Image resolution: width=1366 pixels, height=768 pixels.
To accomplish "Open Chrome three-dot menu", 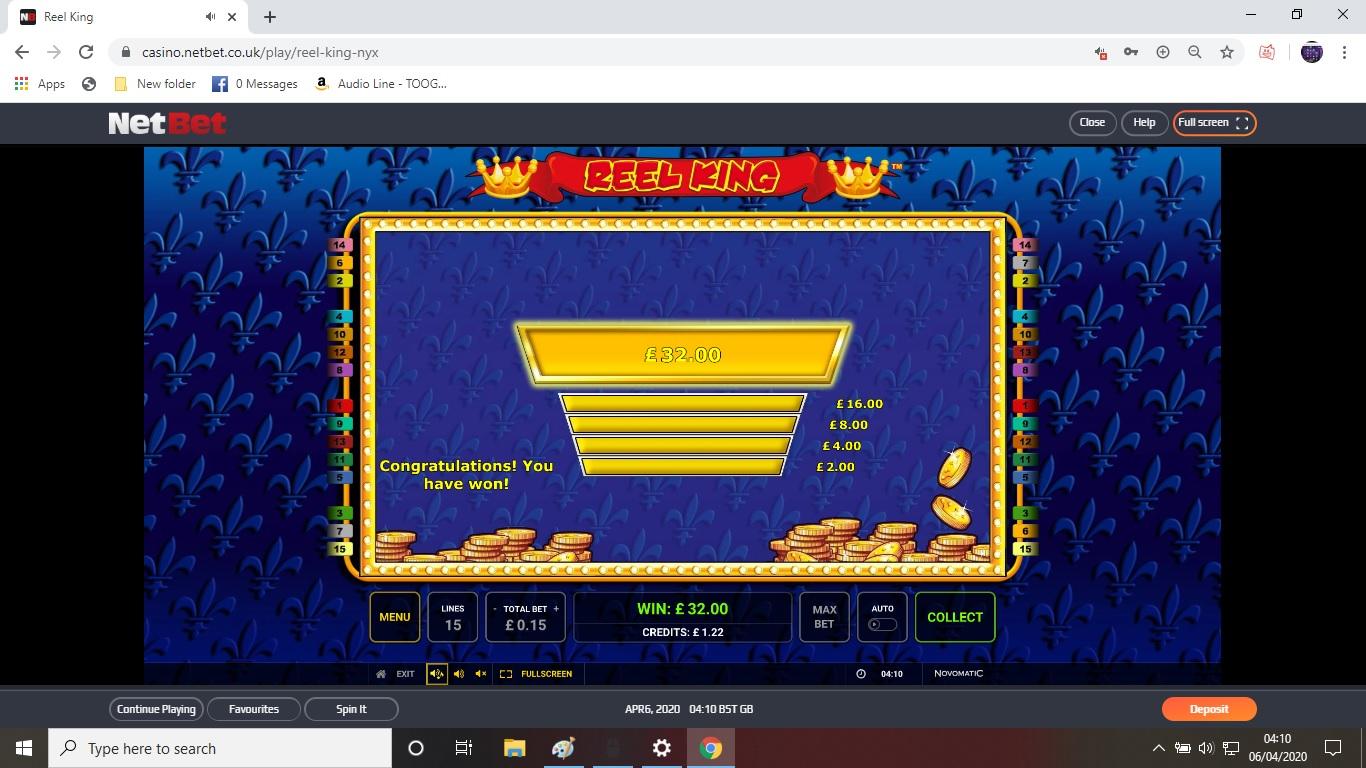I will [1343, 52].
